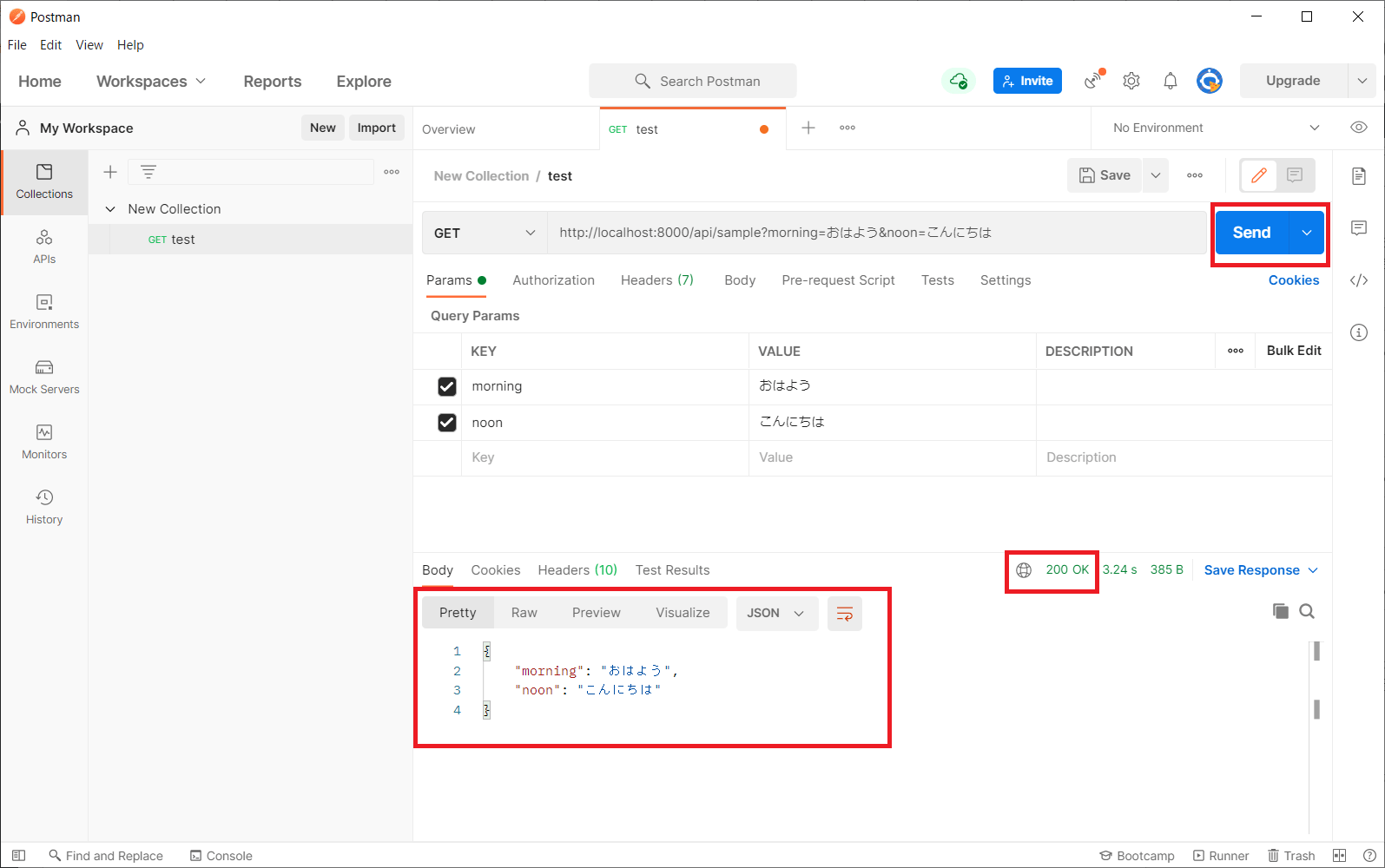
Task: Open the Send button dropdown arrow
Action: pyautogui.click(x=1307, y=233)
